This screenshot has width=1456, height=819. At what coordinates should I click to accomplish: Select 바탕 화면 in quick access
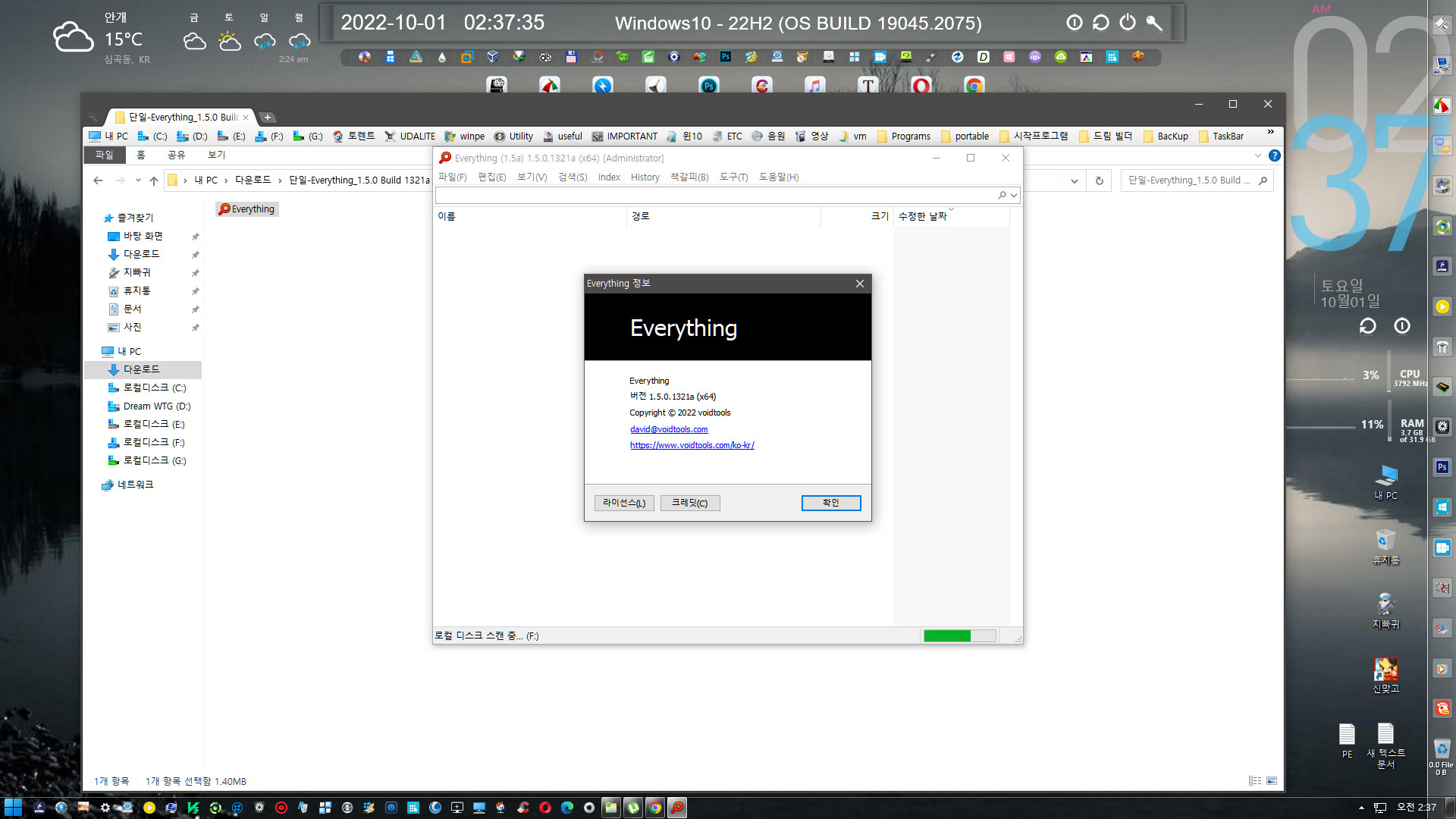143,237
